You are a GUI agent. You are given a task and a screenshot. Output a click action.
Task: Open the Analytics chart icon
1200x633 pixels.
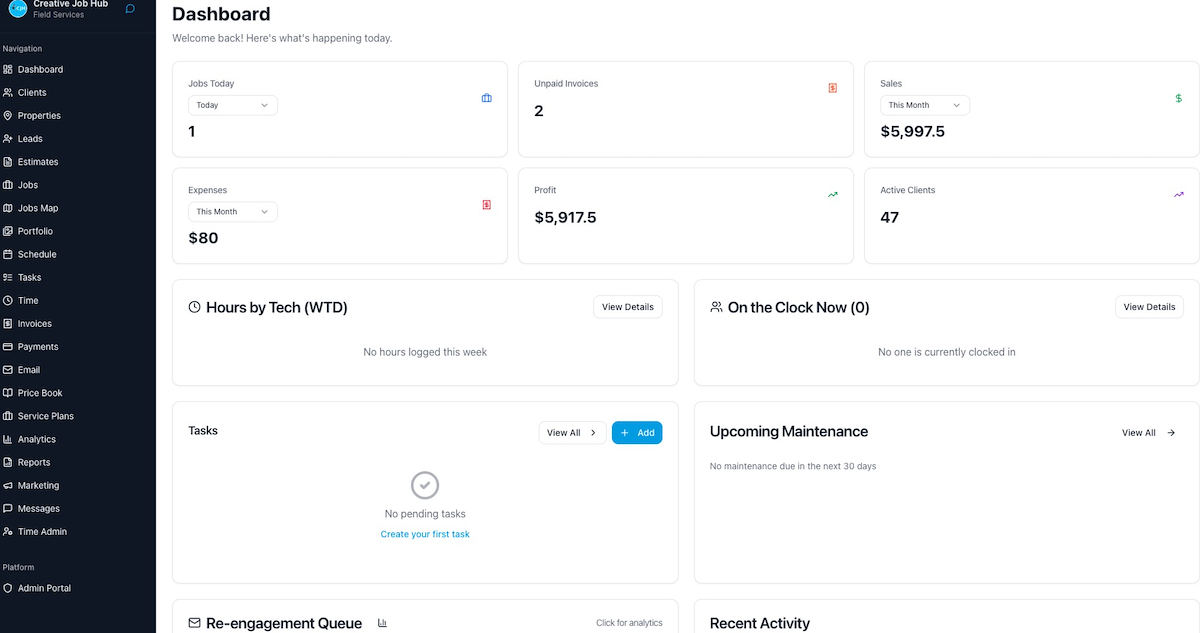(10, 438)
